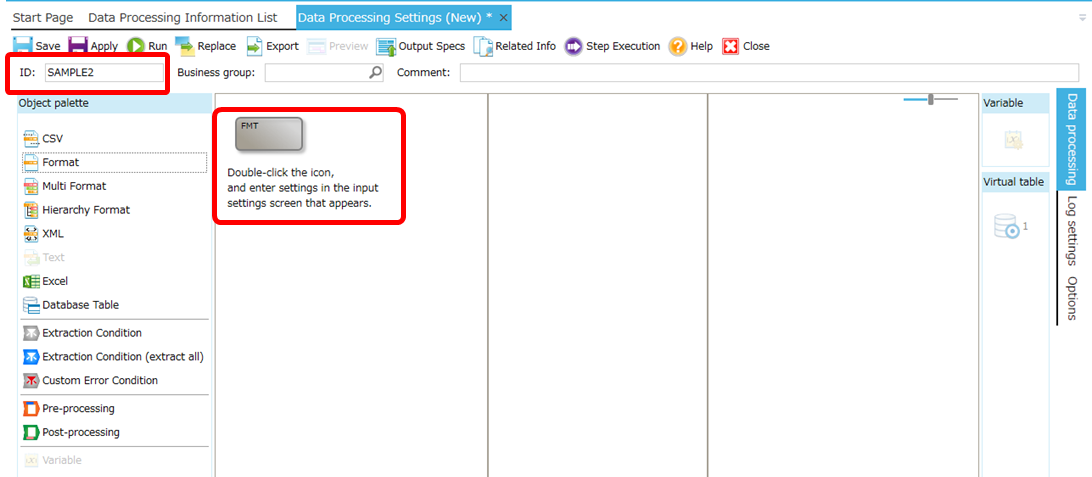Image resolution: width=1092 pixels, height=477 pixels.
Task: Close the Data Processing Settings tab
Action: 504,18
